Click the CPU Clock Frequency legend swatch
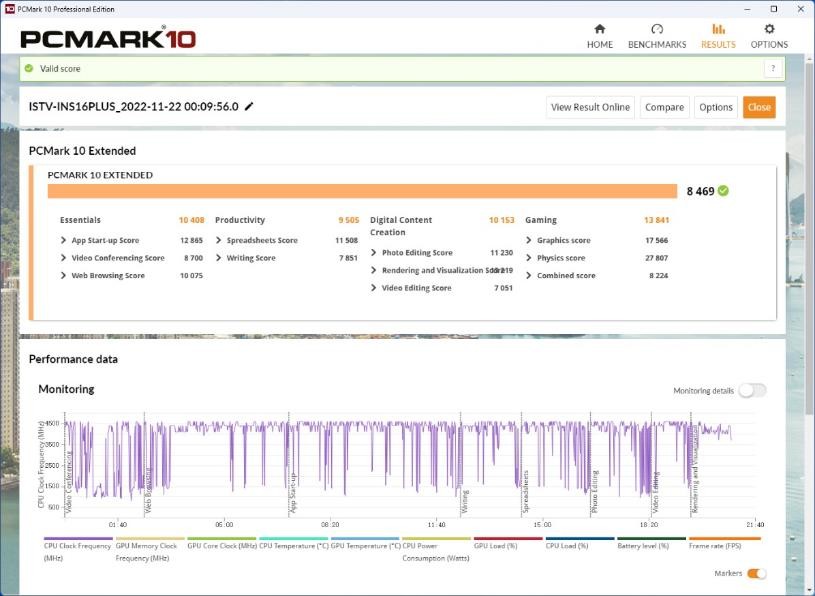 77,538
